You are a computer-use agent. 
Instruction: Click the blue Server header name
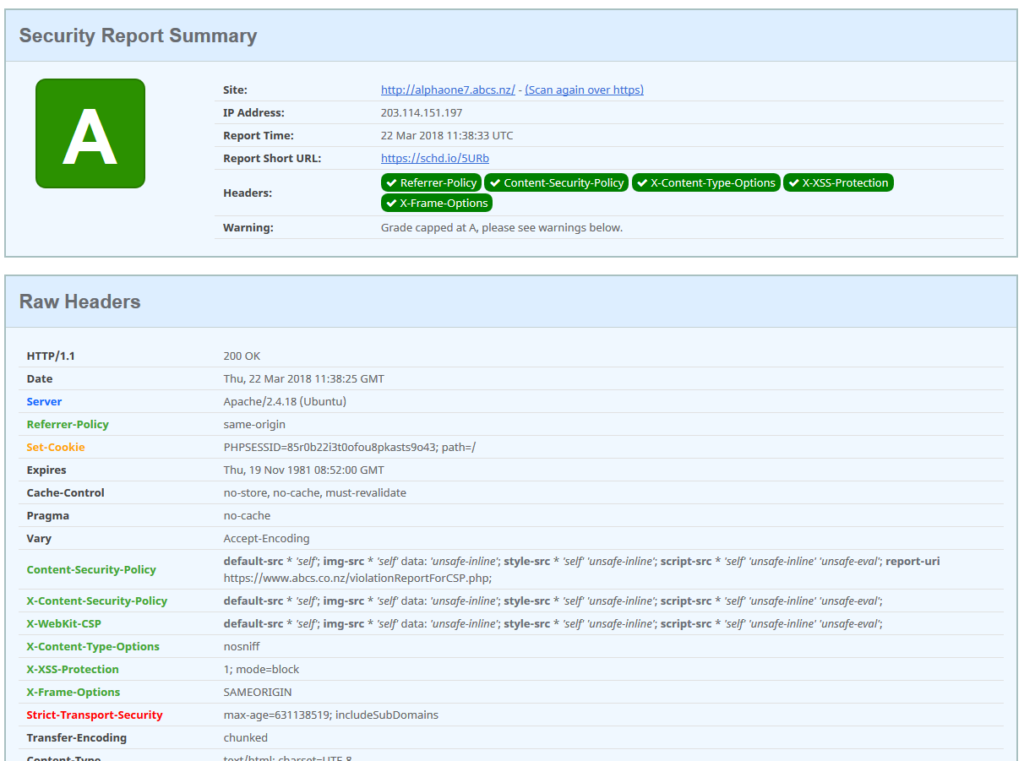coord(44,402)
